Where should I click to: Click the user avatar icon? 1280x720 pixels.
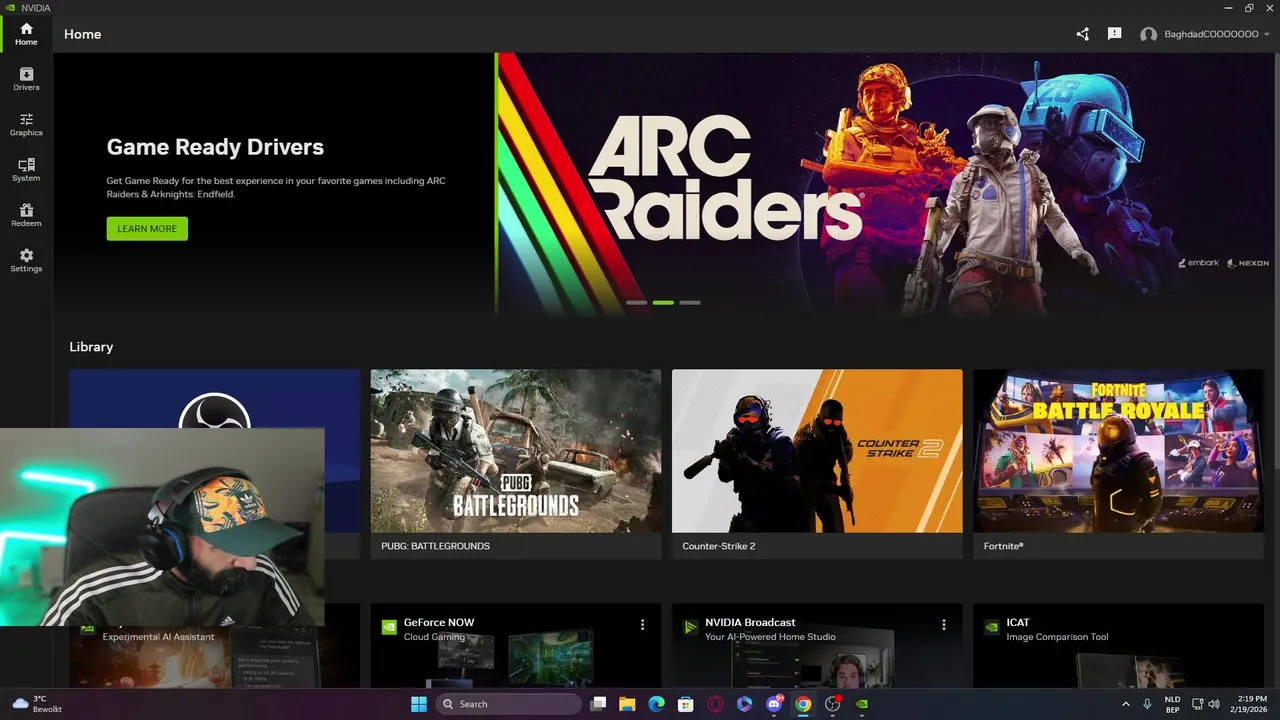1148,34
